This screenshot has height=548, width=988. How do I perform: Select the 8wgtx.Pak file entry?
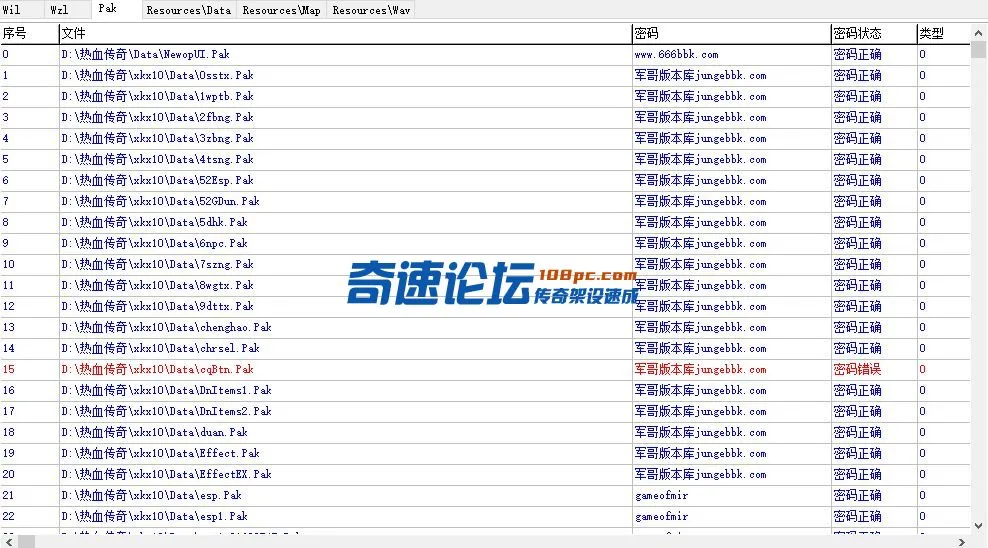[158, 285]
